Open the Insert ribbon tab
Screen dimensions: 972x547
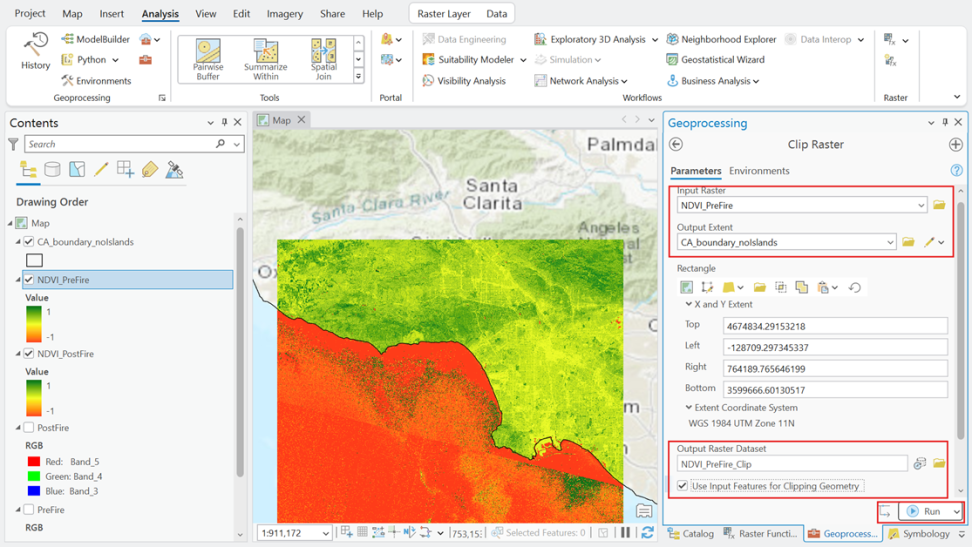112,13
